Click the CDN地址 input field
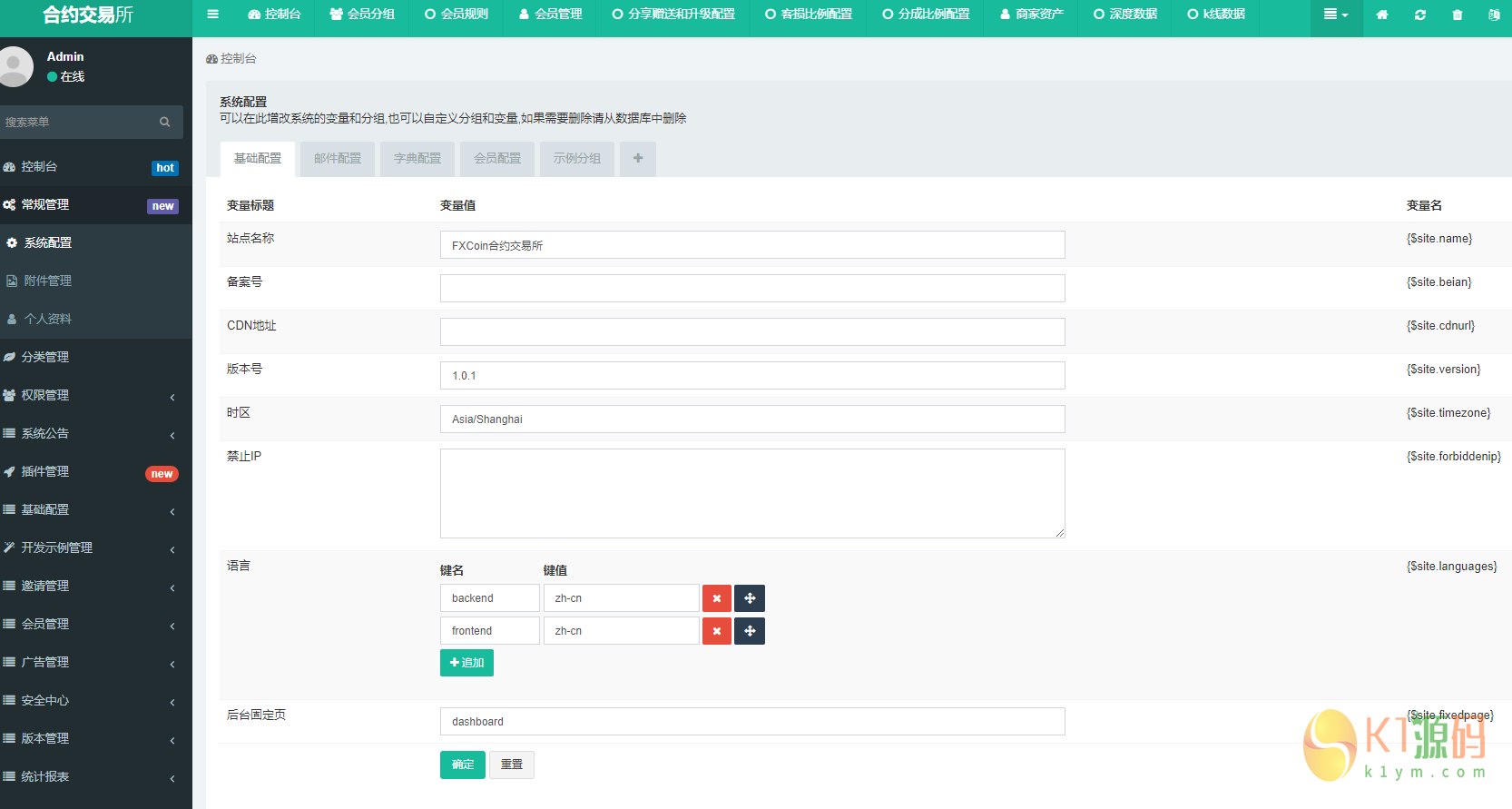The image size is (1512, 809). pyautogui.click(x=752, y=332)
